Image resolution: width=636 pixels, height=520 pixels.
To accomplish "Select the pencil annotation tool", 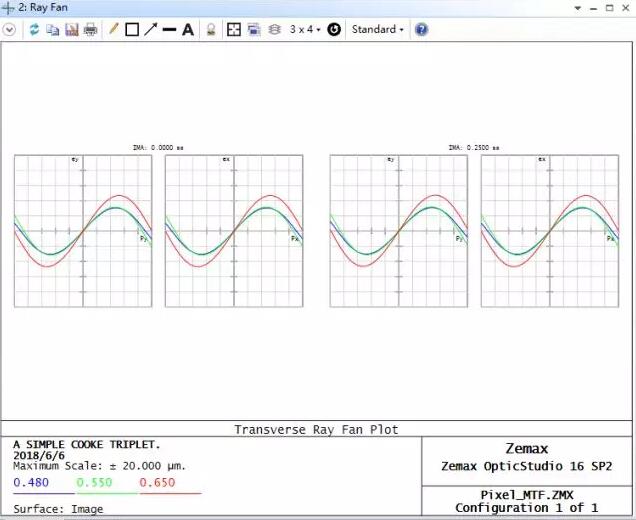I will 114,29.
